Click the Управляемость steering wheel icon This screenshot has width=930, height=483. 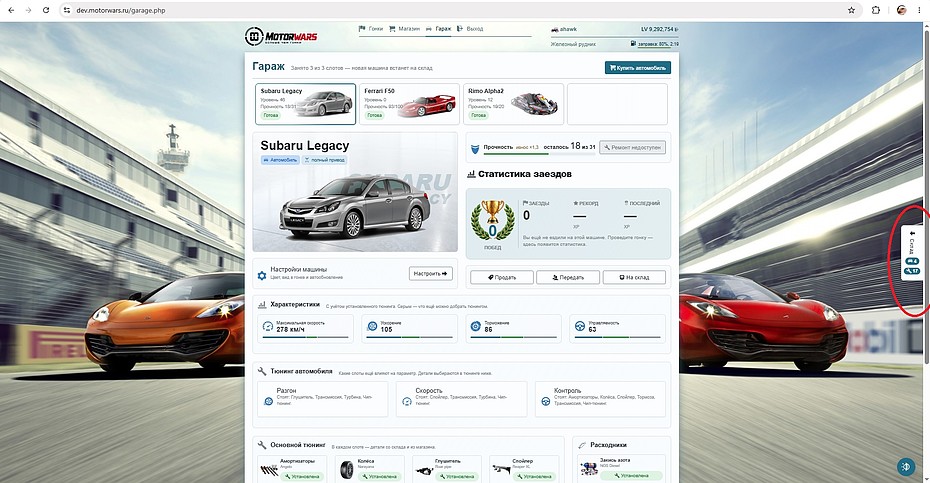(579, 326)
